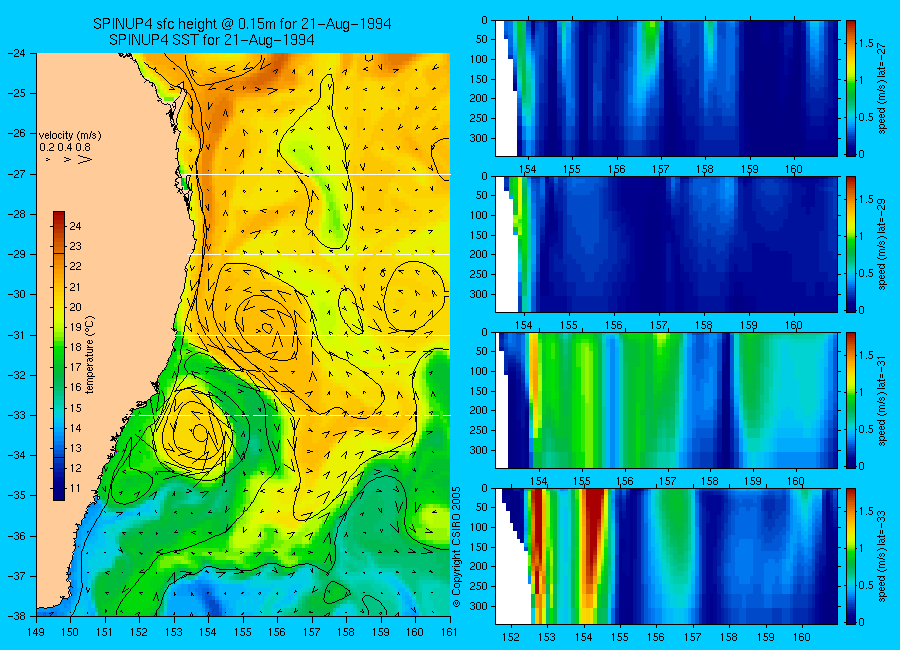Image resolution: width=900 pixels, height=650 pixels.
Task: Click the speed color bar for lat=-33
Action: tap(851, 556)
